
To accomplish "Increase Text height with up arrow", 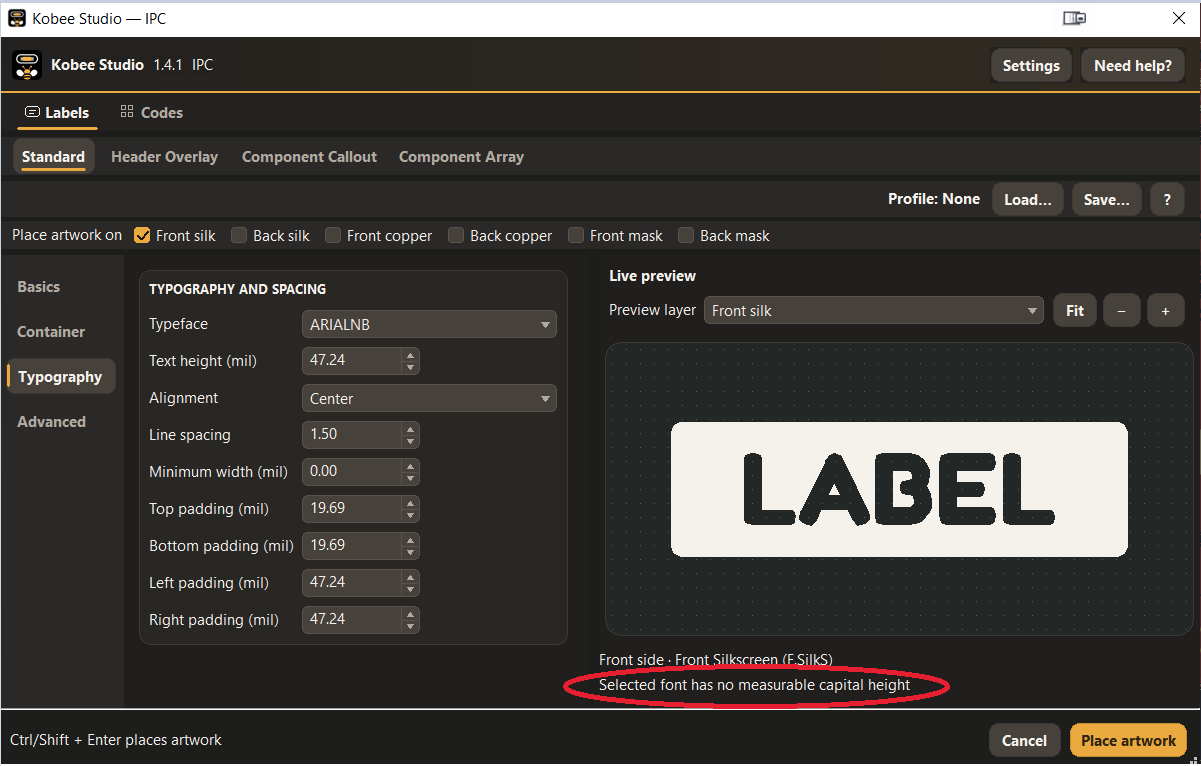I will 410,354.
